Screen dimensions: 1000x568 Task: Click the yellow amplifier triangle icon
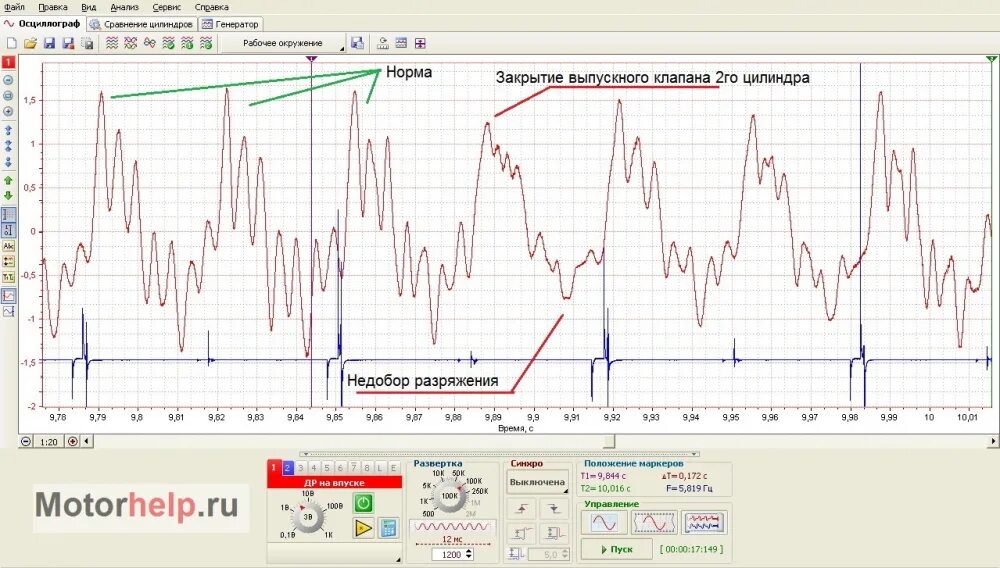pyautogui.click(x=363, y=528)
